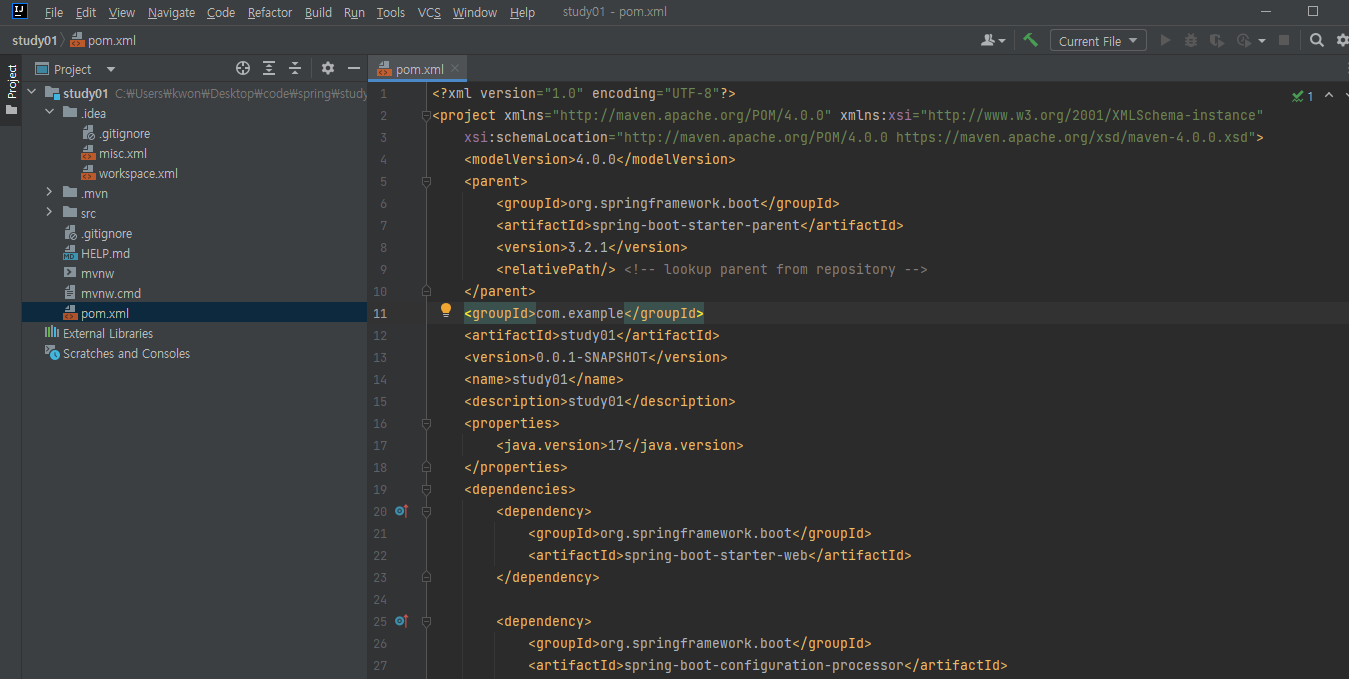This screenshot has height=679, width=1349.
Task: Click the Expand All icon in Project panel
Action: (269, 68)
